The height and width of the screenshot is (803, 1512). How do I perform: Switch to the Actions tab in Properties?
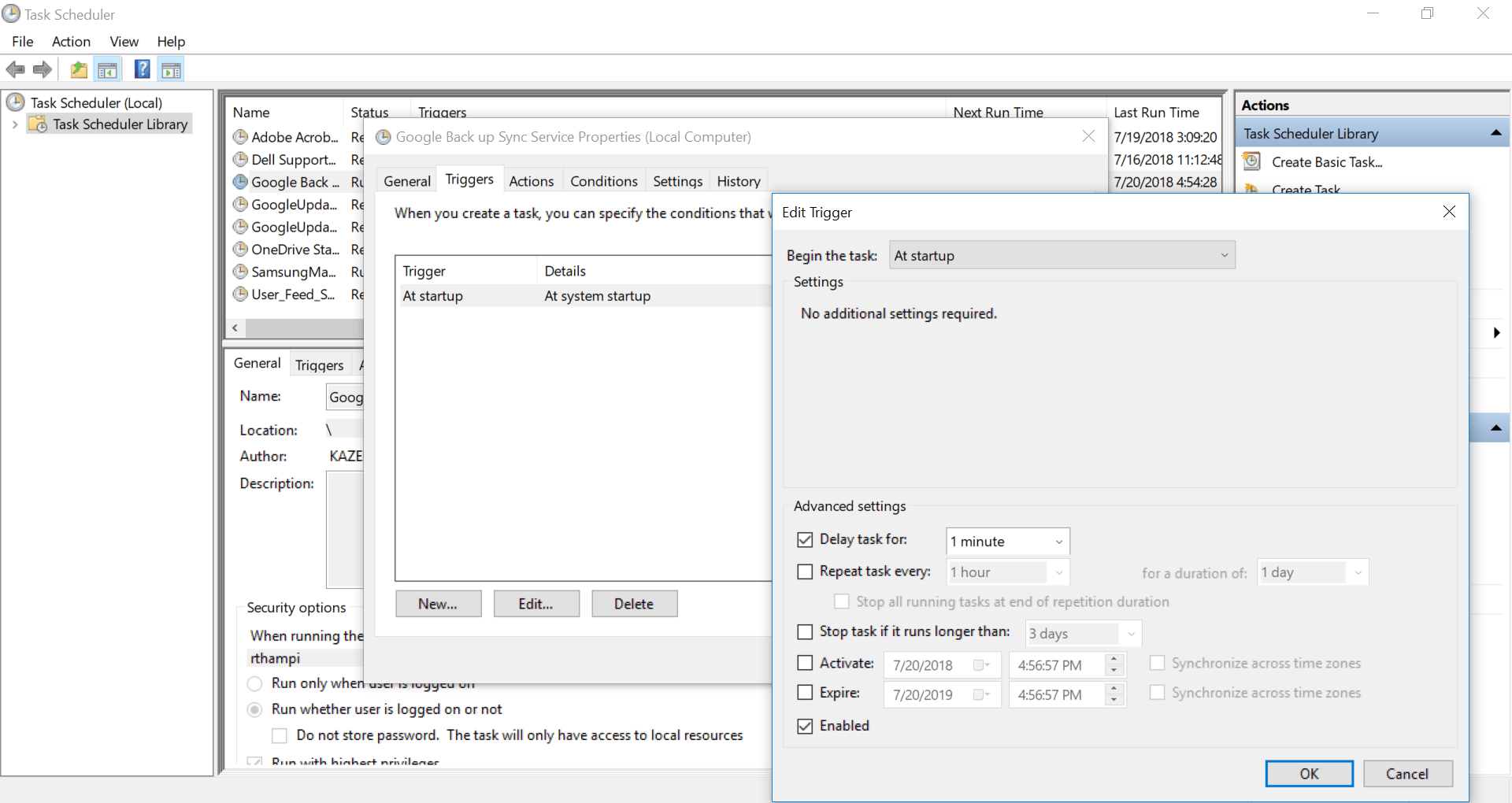point(532,181)
